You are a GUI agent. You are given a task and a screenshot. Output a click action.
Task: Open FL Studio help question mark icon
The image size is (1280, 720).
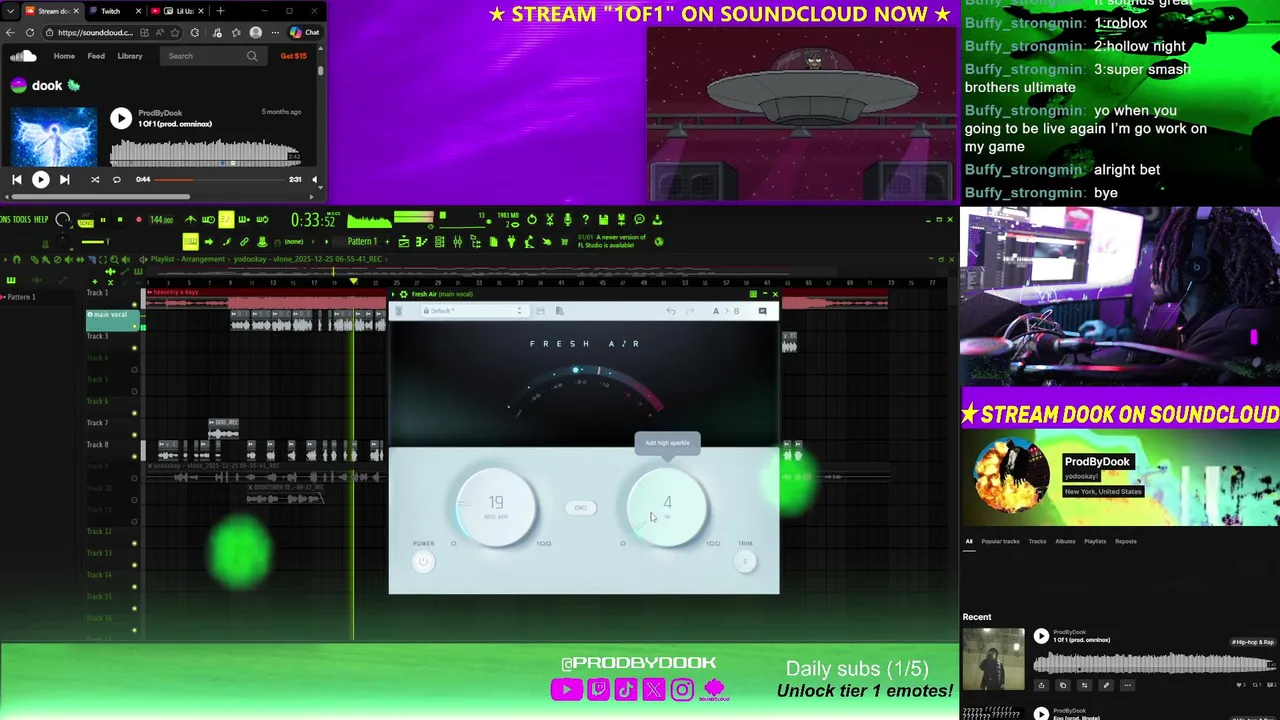[586, 219]
